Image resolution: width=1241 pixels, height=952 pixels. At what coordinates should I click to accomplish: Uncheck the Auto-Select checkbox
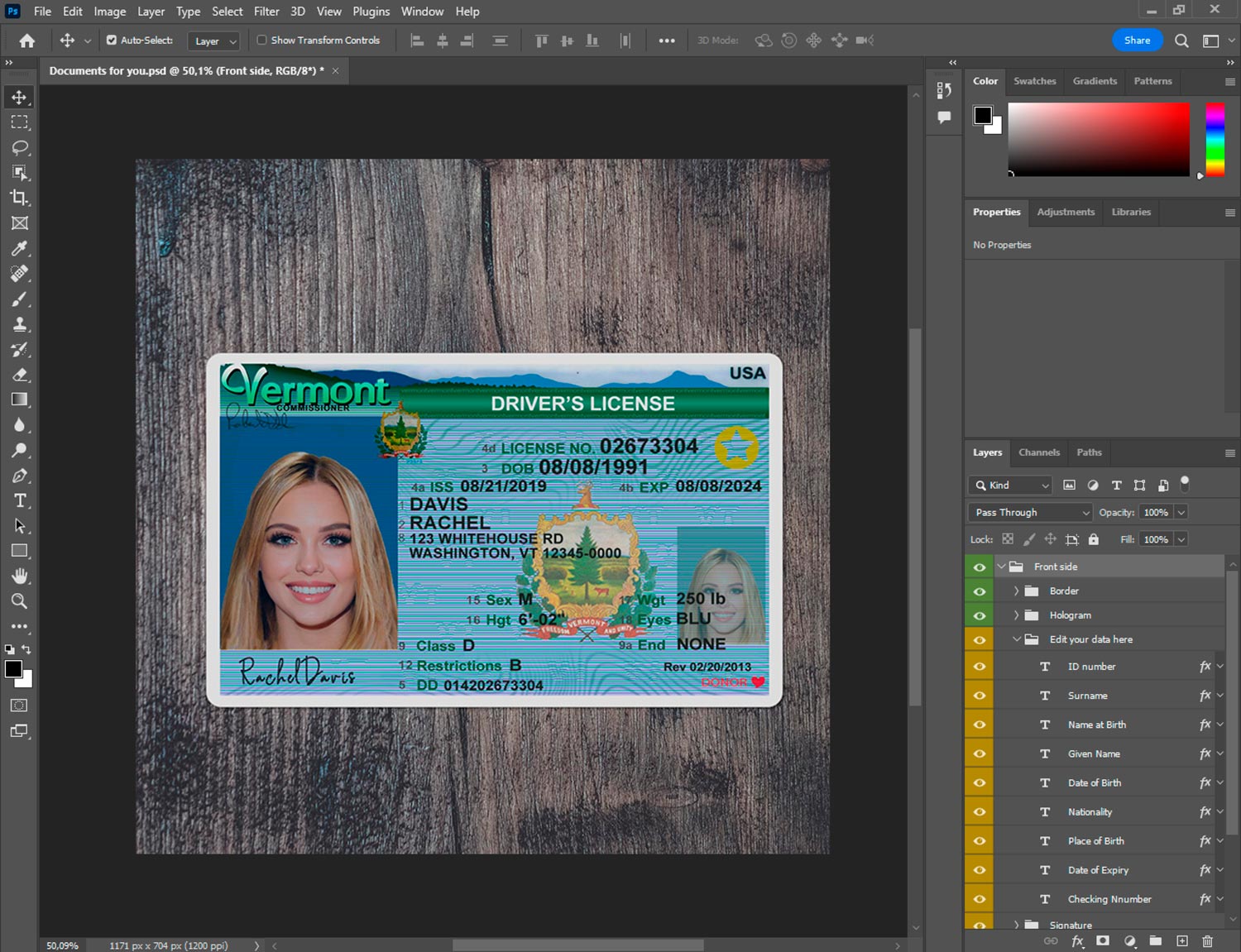point(112,40)
